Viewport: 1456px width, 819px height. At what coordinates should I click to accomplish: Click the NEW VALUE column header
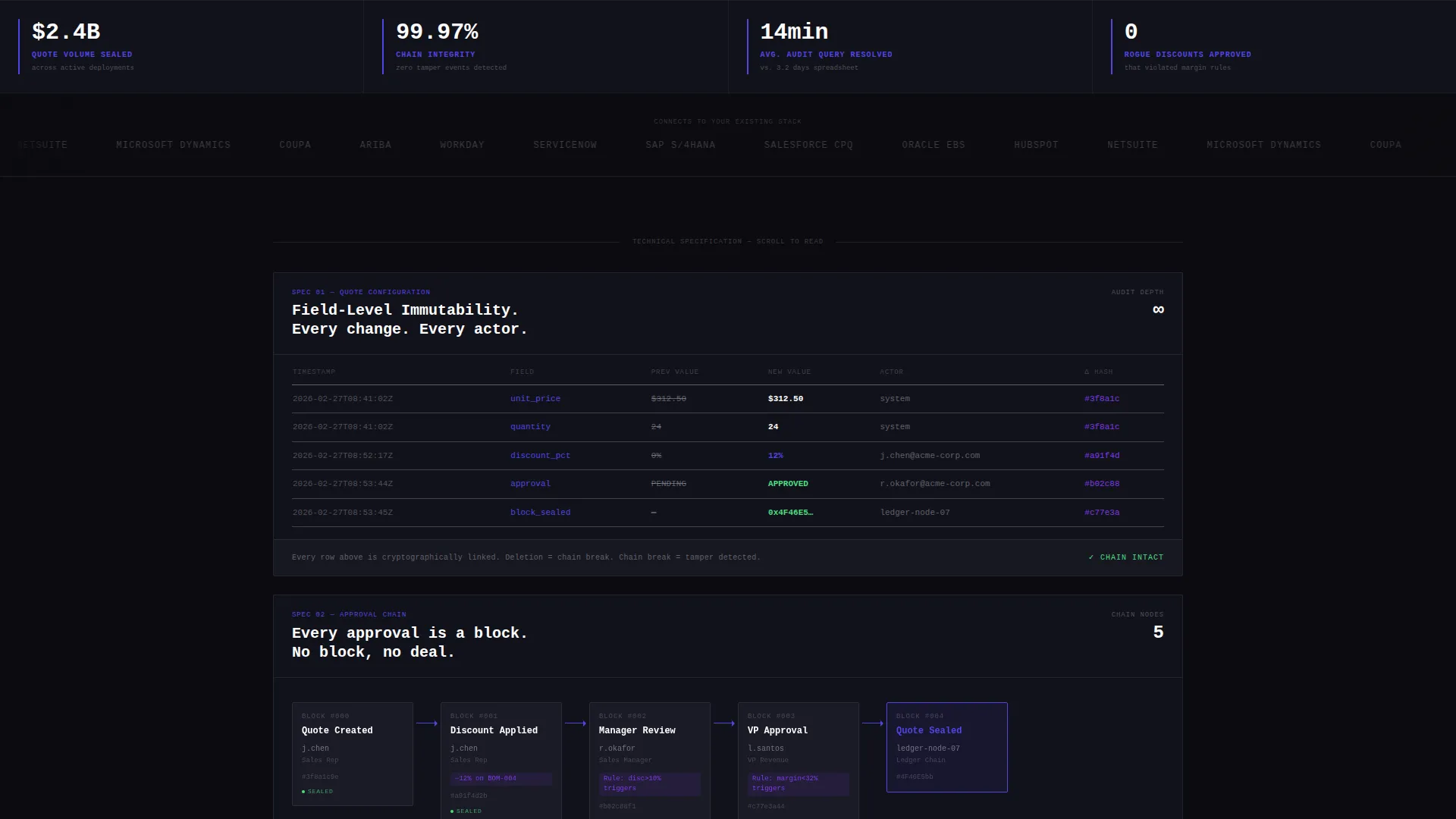[x=789, y=372]
